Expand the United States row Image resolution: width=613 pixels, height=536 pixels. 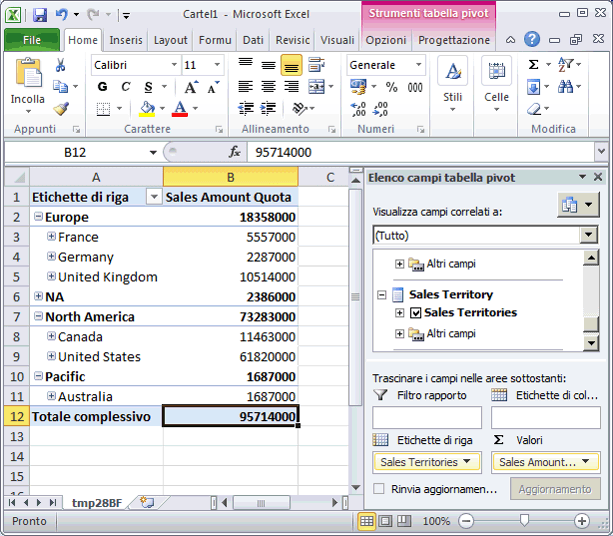click(x=51, y=356)
